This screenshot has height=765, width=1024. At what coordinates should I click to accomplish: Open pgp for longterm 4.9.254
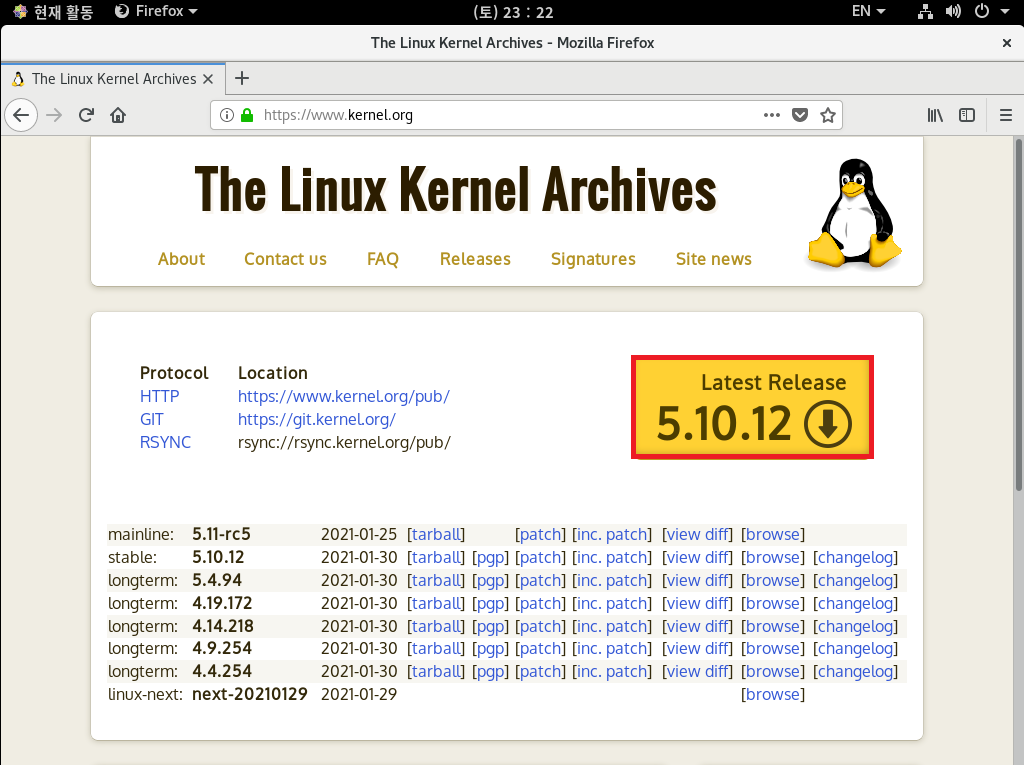tap(490, 649)
